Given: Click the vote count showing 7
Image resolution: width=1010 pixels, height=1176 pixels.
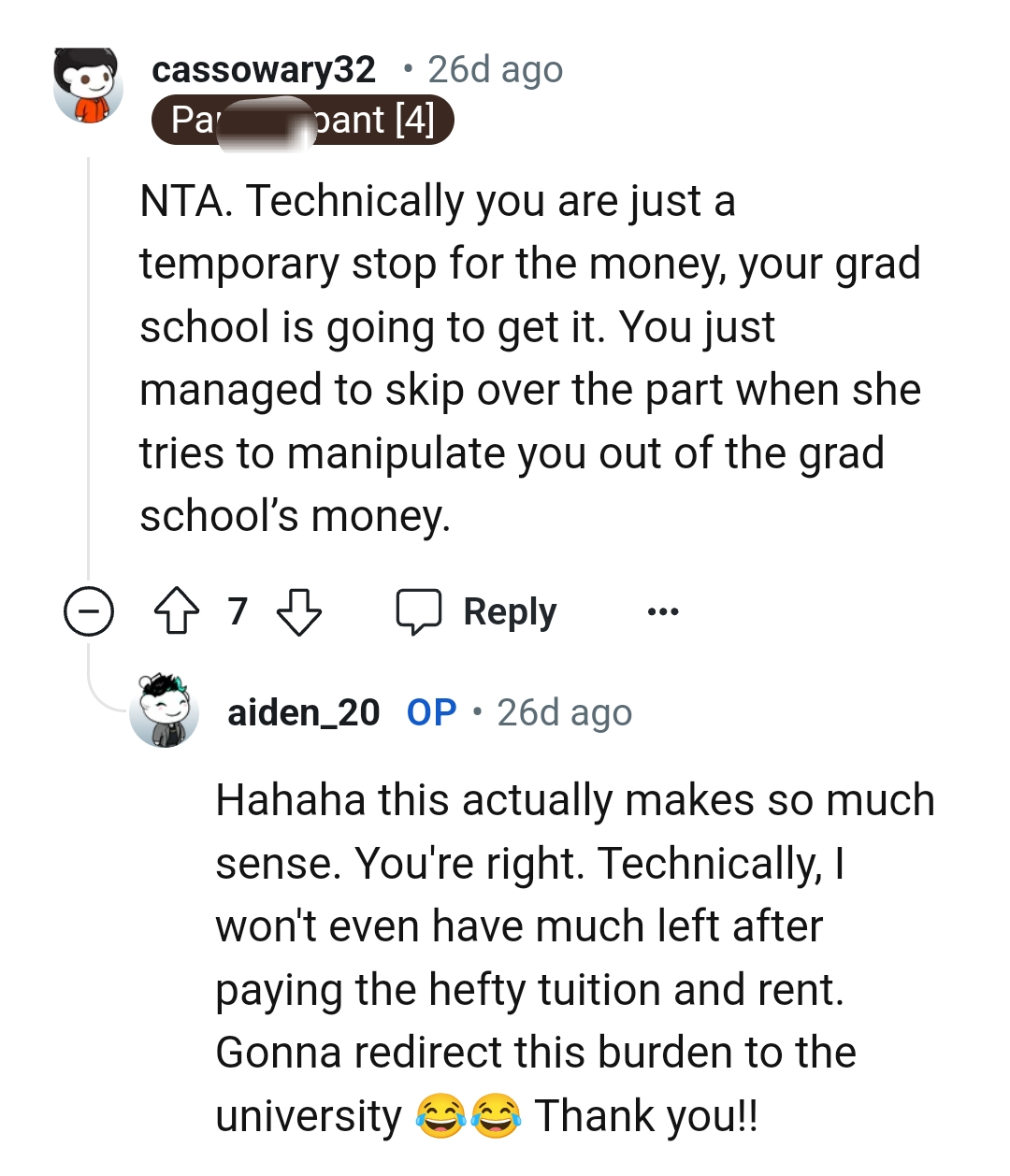Looking at the screenshot, I should 238,611.
